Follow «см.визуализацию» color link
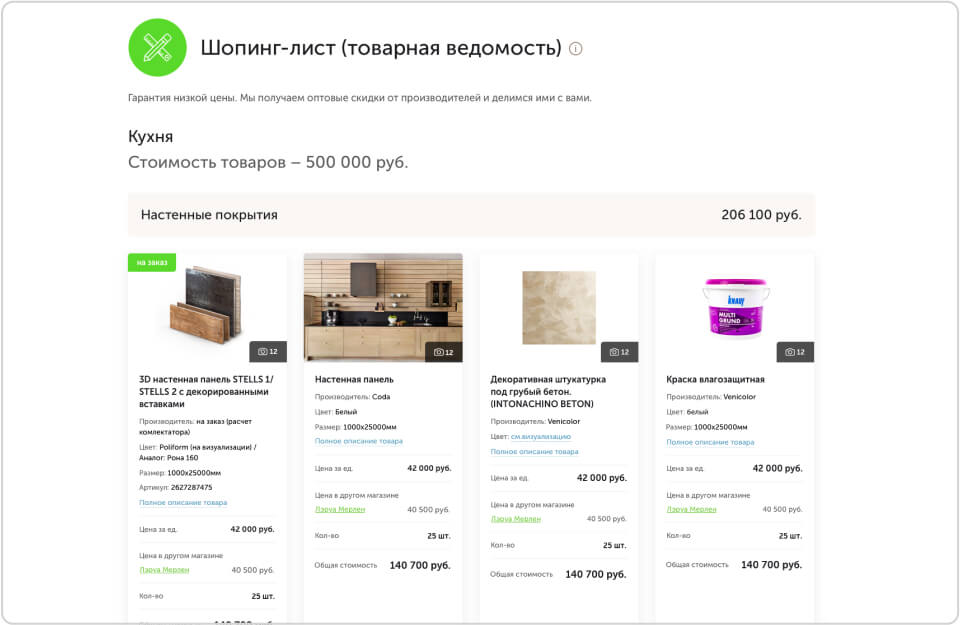The image size is (960, 625). pos(541,436)
